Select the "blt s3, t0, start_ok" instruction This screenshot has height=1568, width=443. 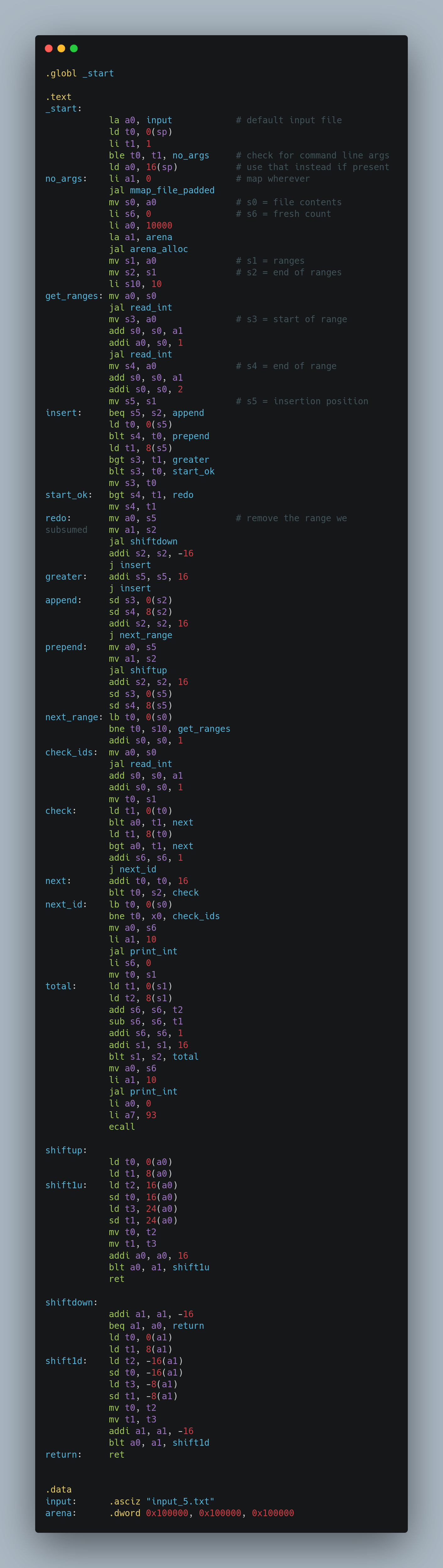162,471
